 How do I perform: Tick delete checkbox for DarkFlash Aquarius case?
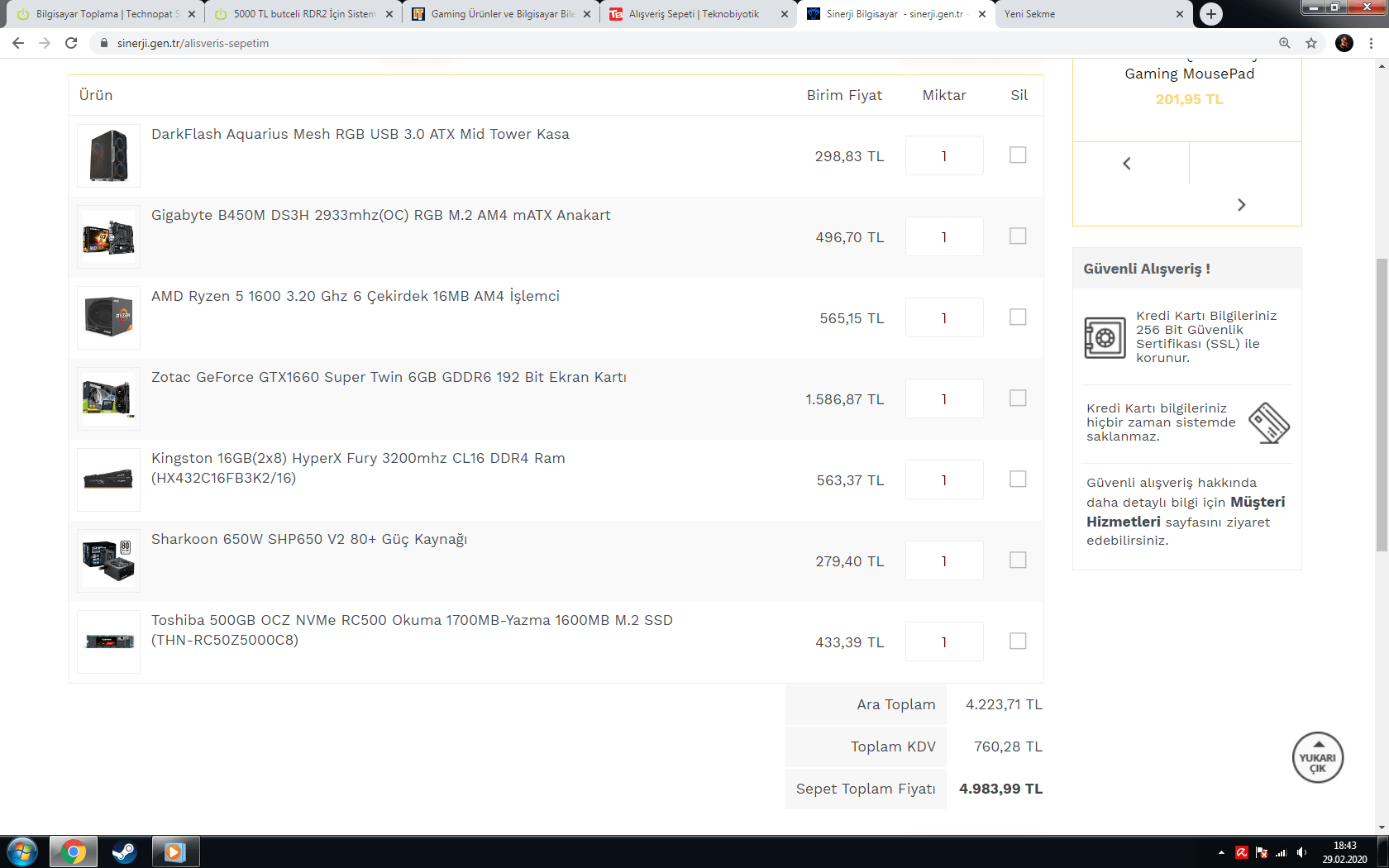(x=1018, y=155)
